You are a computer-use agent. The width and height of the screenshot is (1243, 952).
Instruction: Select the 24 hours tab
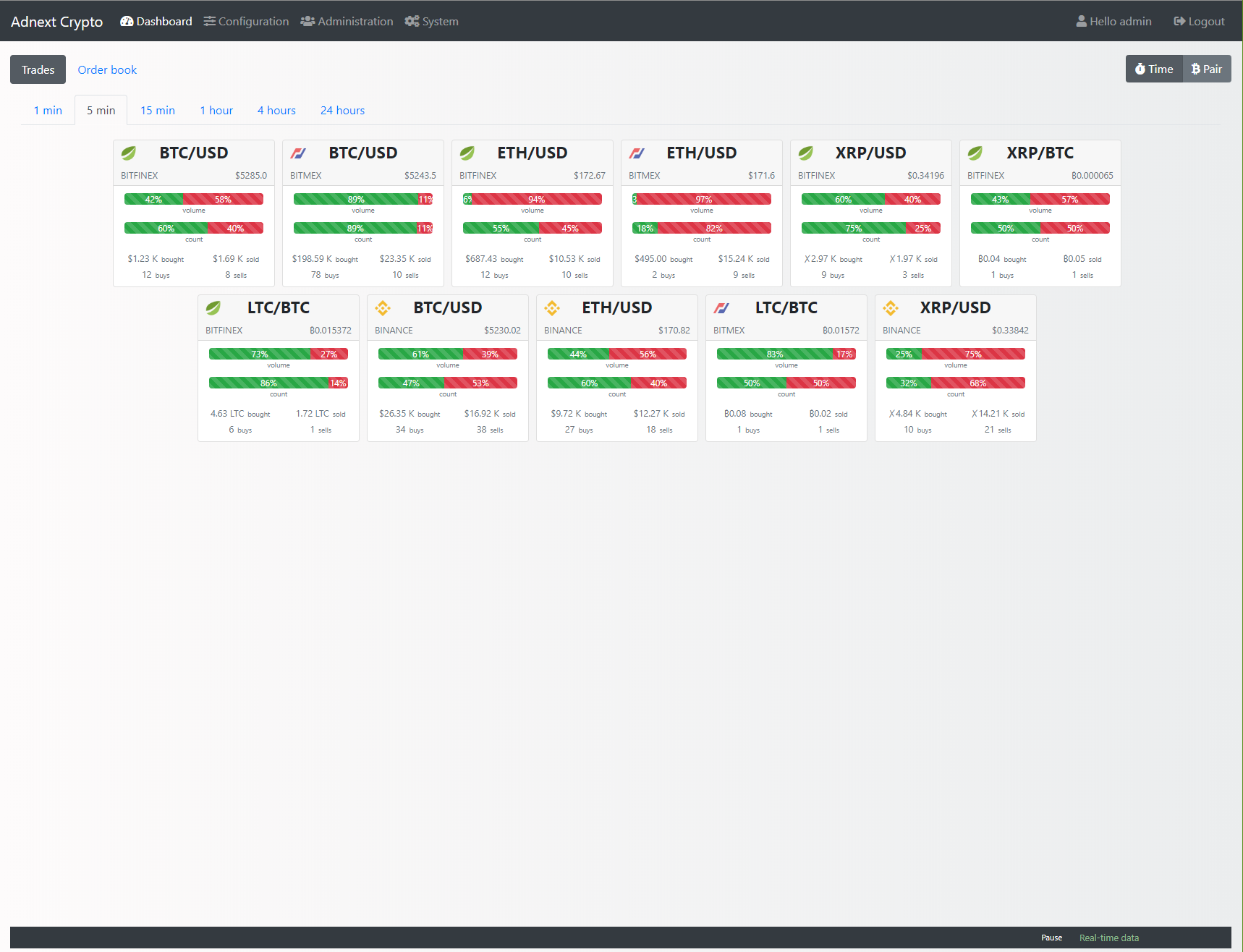click(x=342, y=111)
